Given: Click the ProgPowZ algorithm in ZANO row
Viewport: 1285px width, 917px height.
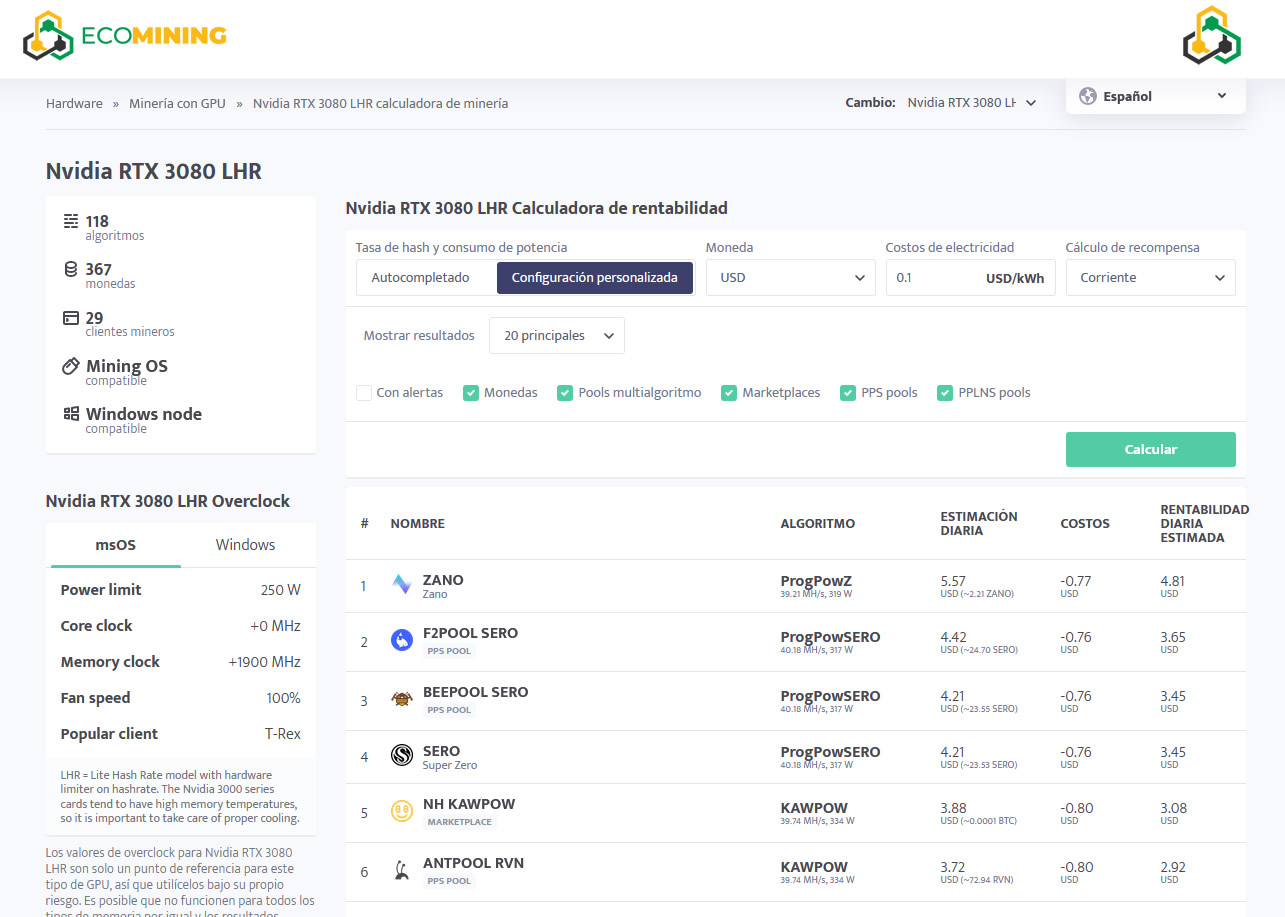Looking at the screenshot, I should [815, 581].
